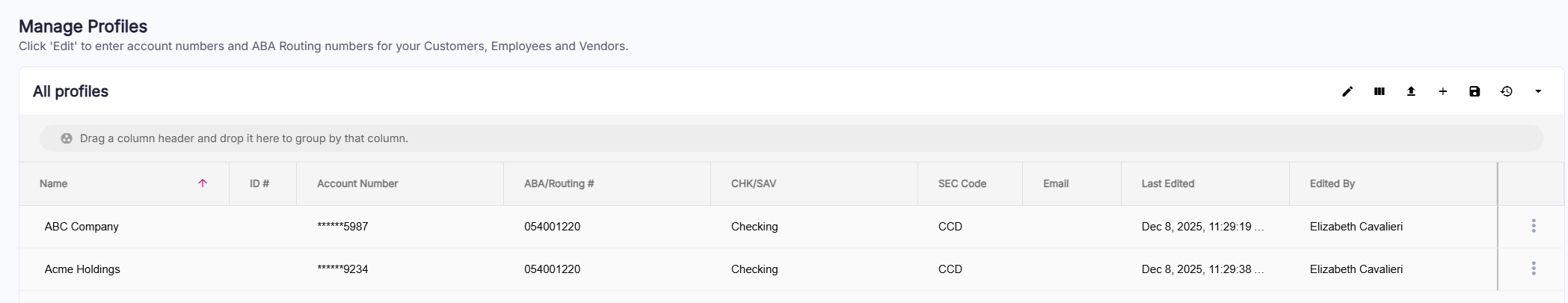Open Acme Holdings row actions menu

pos(1534,269)
